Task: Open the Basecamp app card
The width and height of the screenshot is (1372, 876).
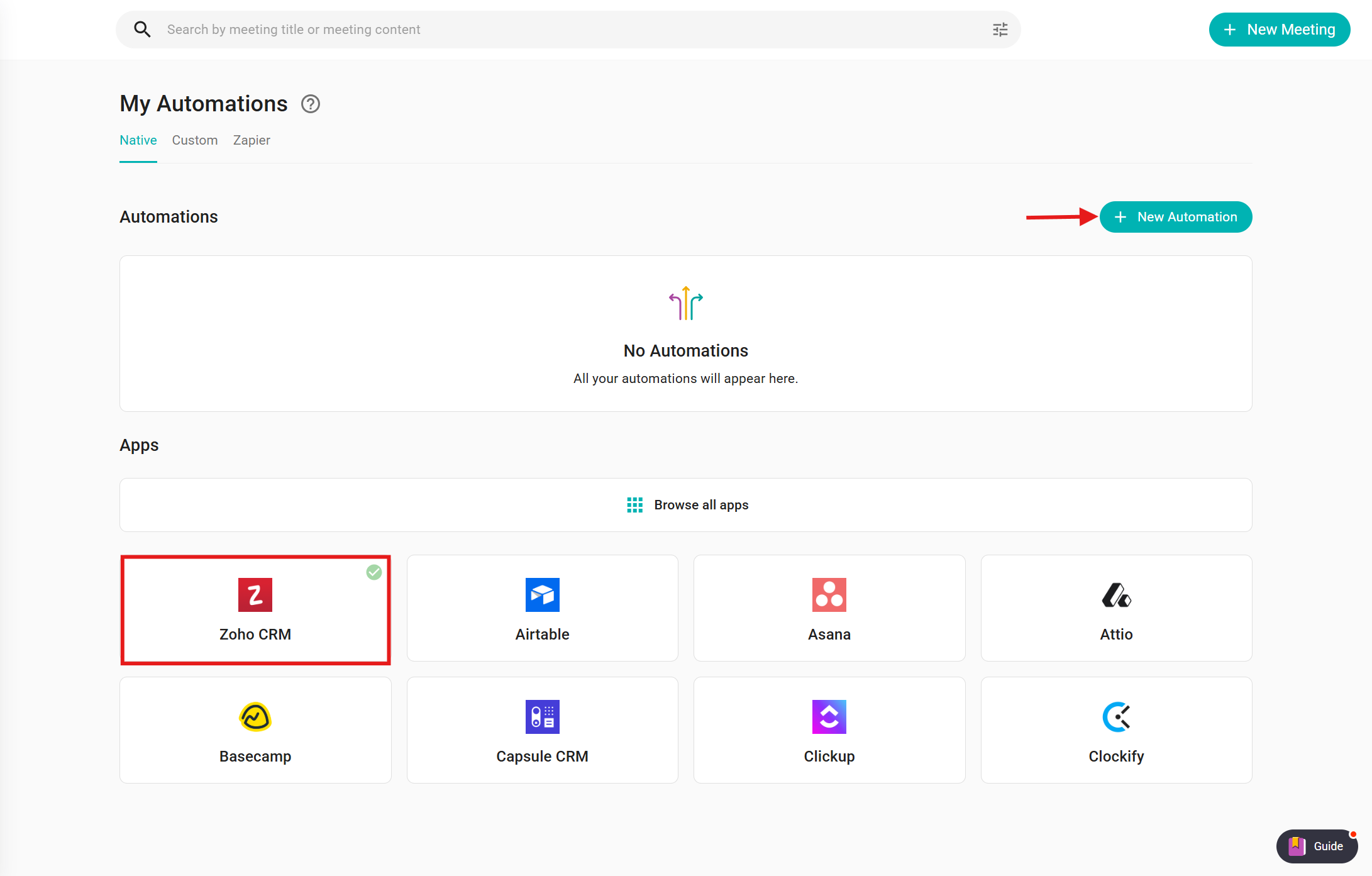Action: (255, 729)
